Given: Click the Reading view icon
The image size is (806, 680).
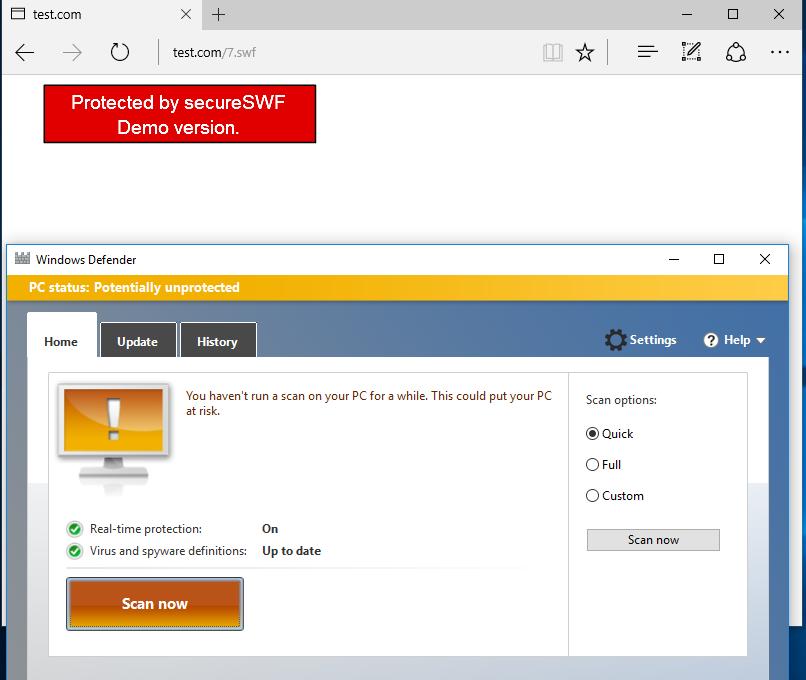Looking at the screenshot, I should tap(552, 52).
